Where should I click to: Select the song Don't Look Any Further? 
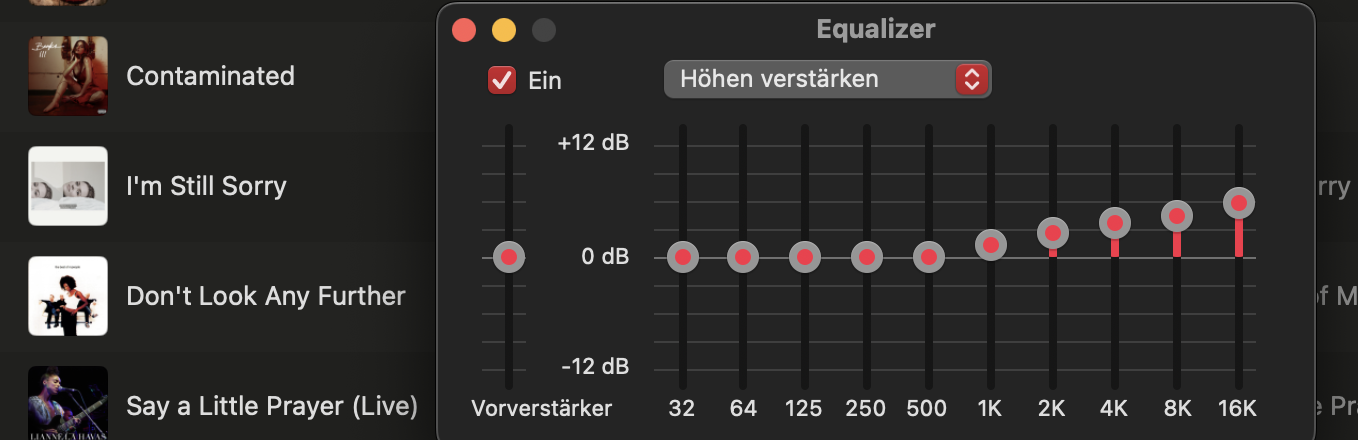266,296
